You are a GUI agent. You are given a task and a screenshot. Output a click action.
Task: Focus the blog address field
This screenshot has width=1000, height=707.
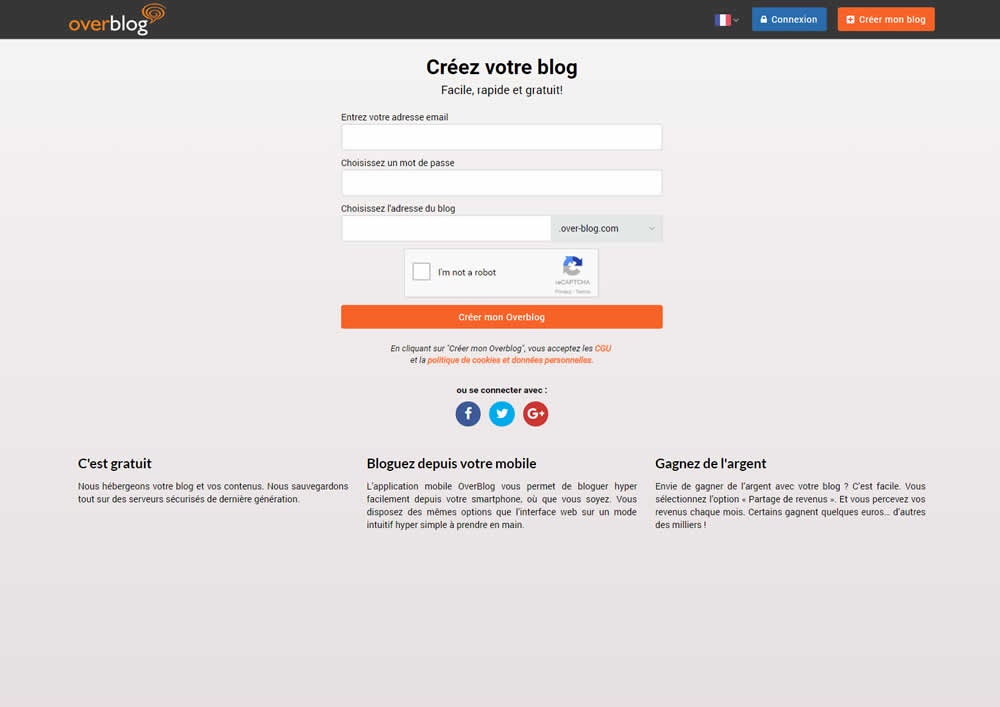(446, 228)
